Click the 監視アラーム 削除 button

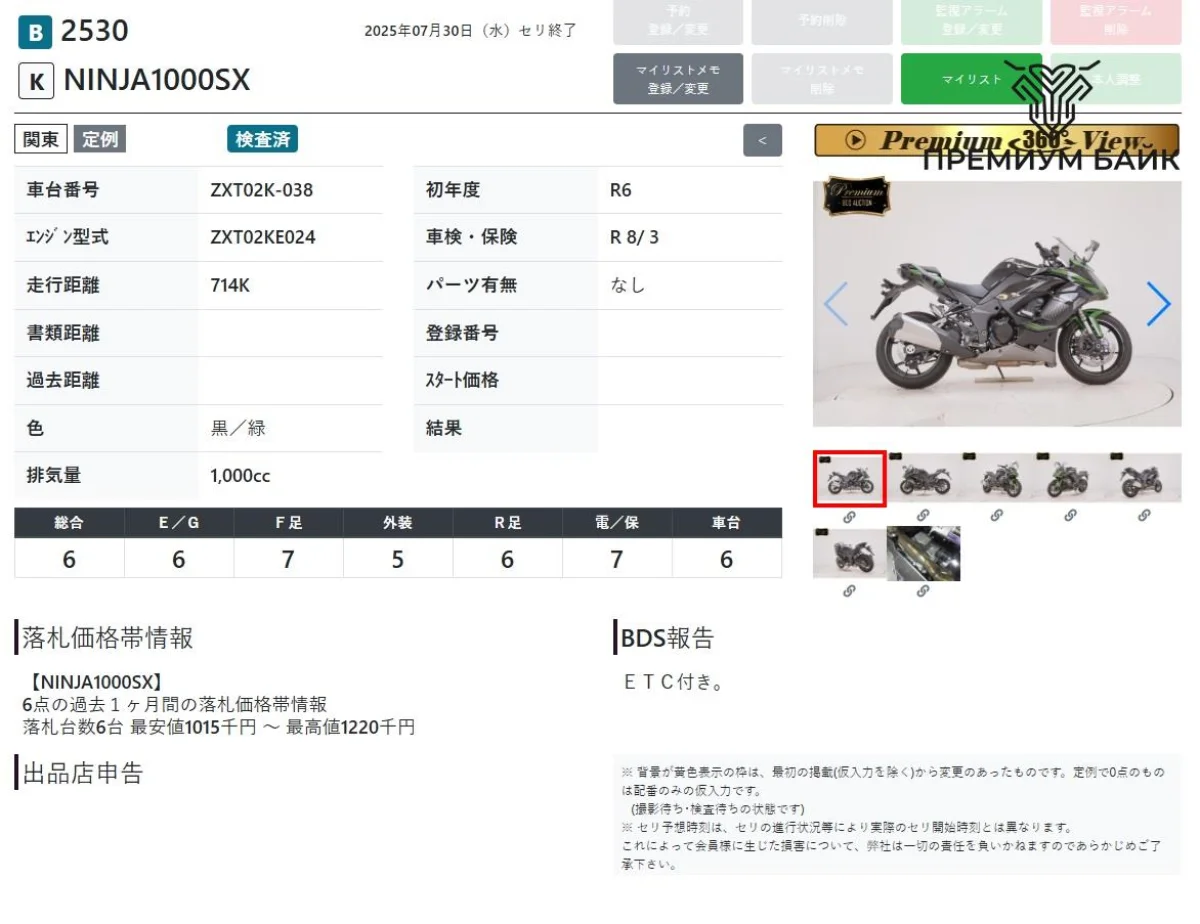coord(1115,21)
